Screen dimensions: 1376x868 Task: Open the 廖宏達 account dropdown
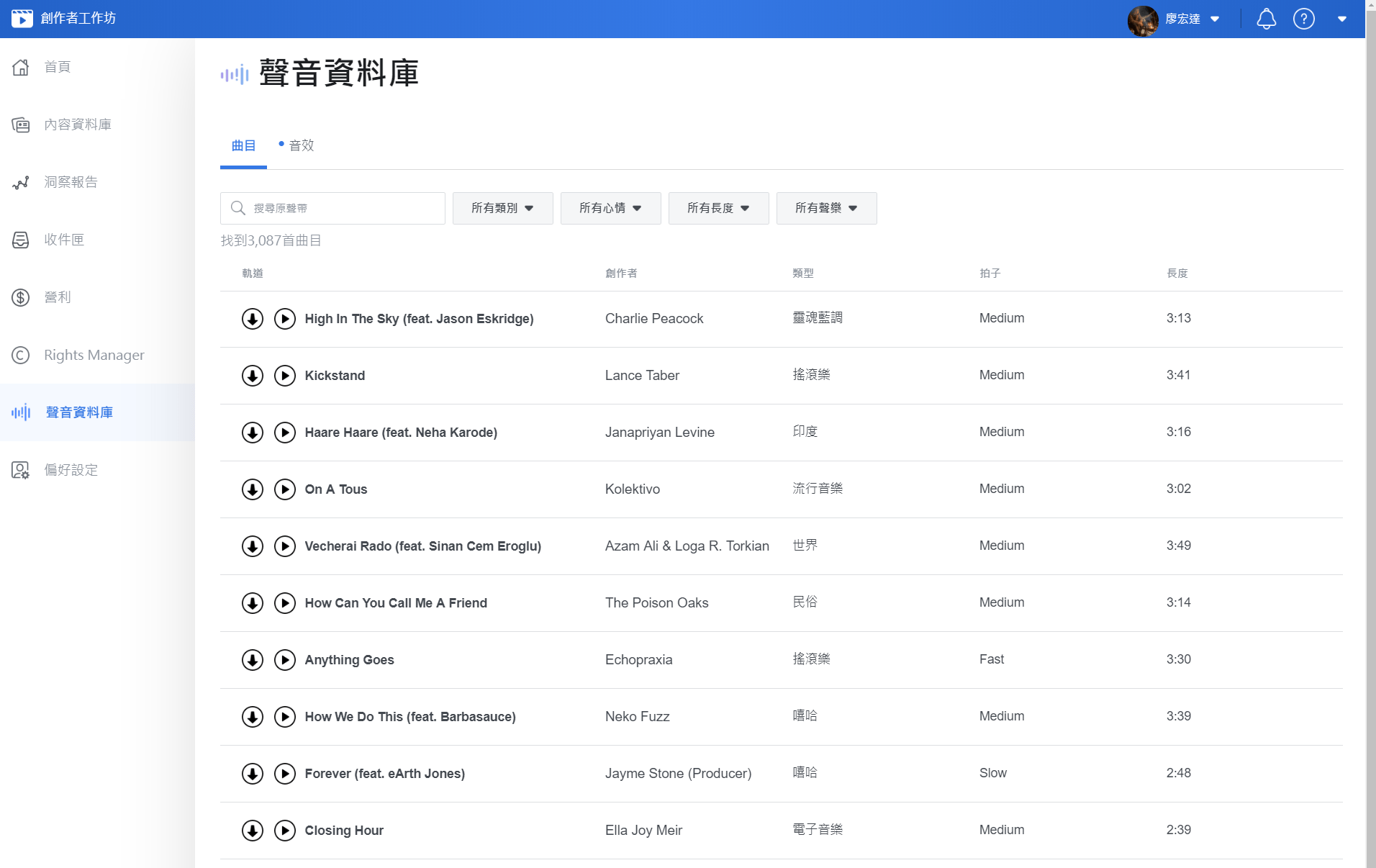point(1192,19)
